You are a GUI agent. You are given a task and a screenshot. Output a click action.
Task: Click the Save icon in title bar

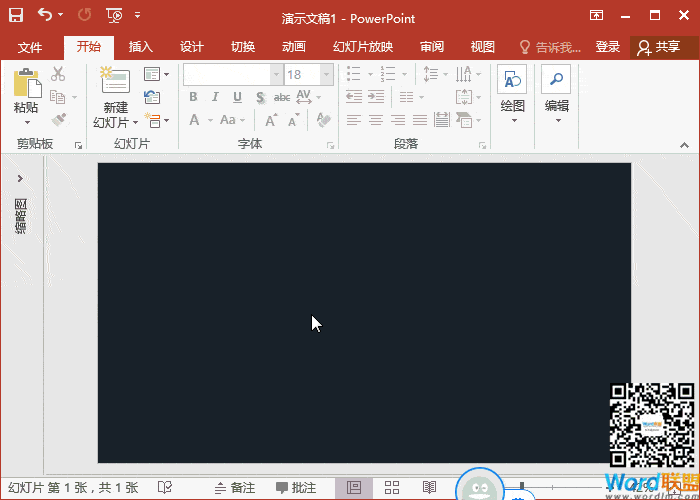[16, 15]
